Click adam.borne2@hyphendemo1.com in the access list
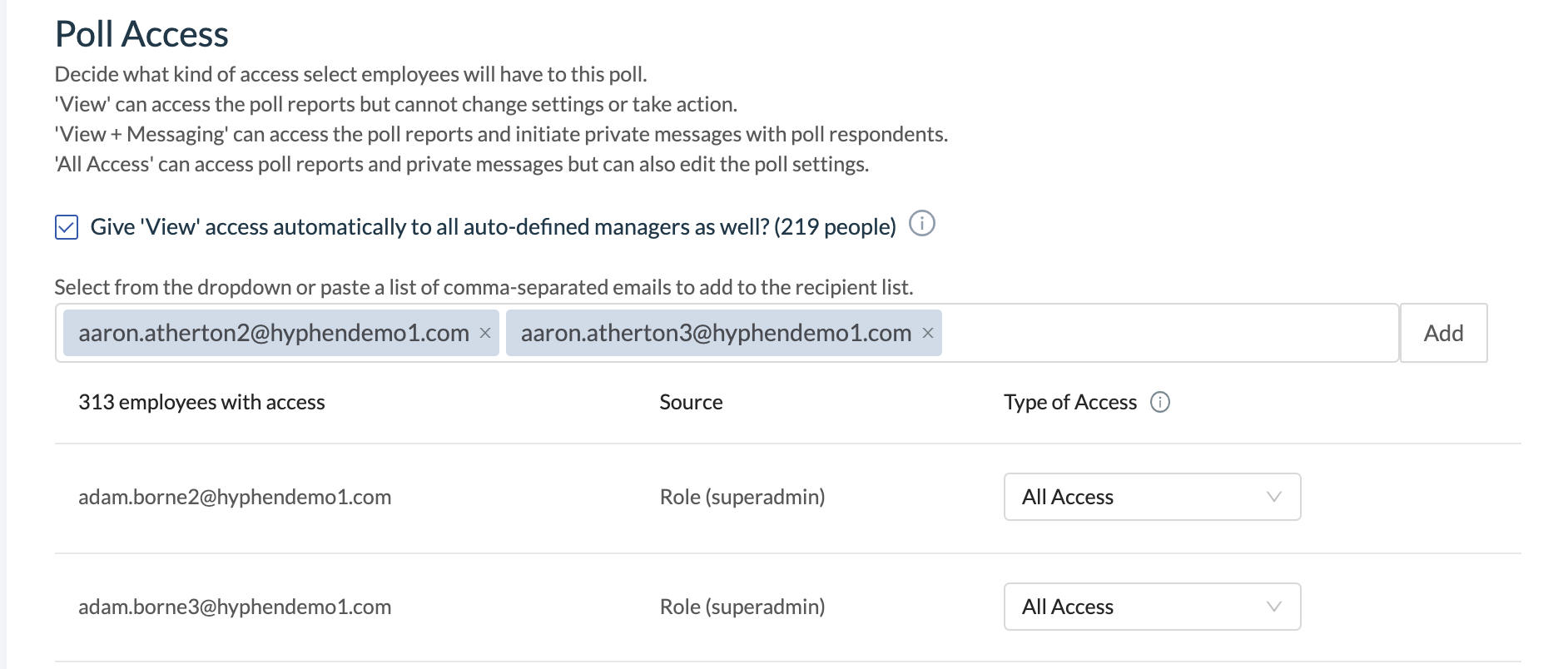Viewport: 1568px width, 669px height. pos(235,497)
